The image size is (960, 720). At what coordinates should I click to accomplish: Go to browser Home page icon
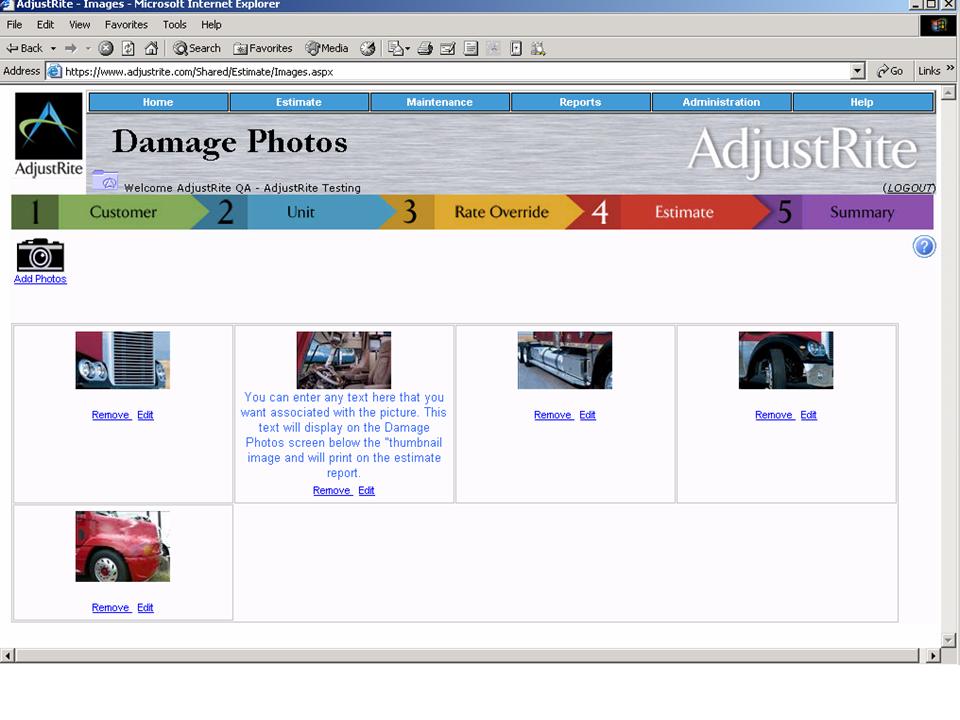coord(151,48)
